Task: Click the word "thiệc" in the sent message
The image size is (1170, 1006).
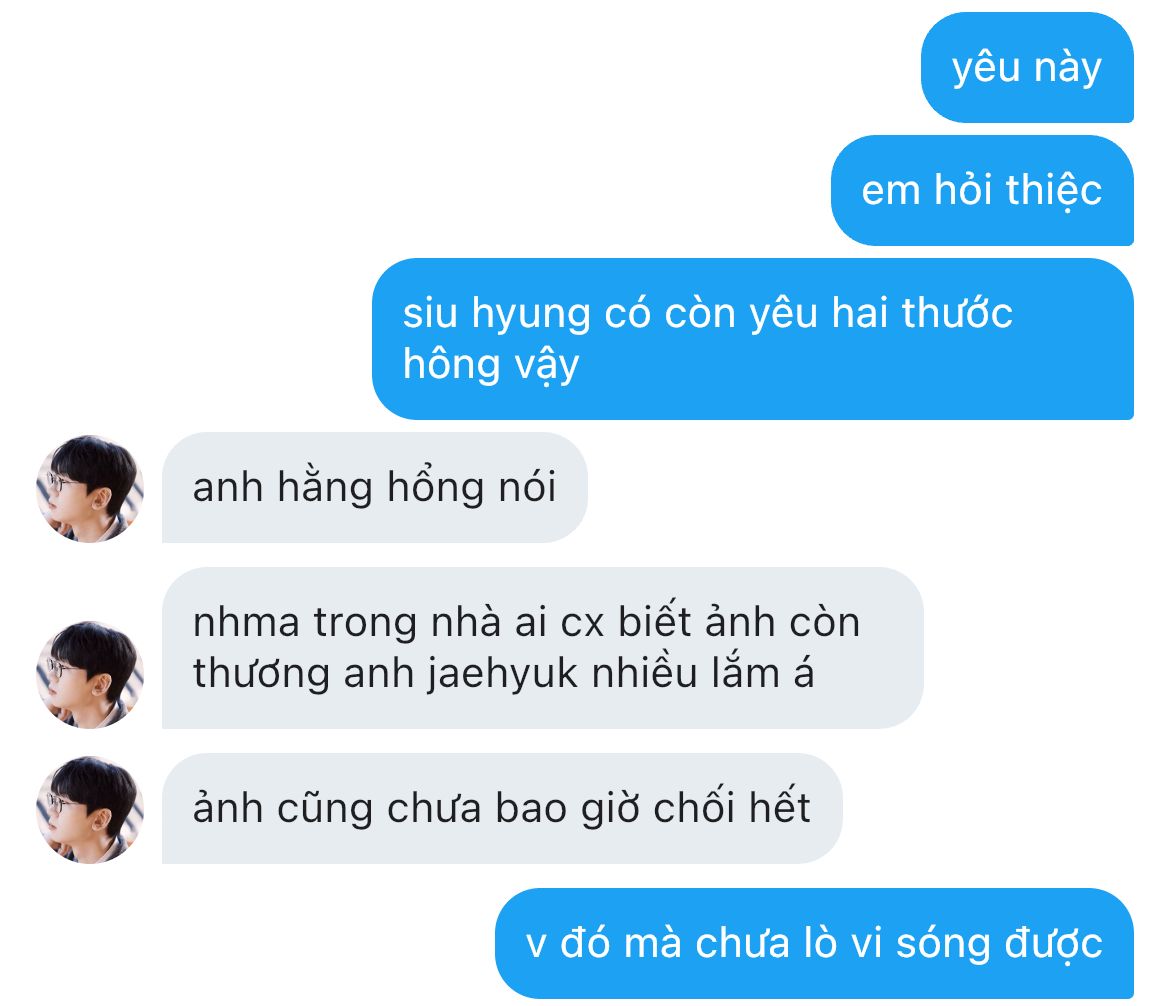Action: [1054, 190]
